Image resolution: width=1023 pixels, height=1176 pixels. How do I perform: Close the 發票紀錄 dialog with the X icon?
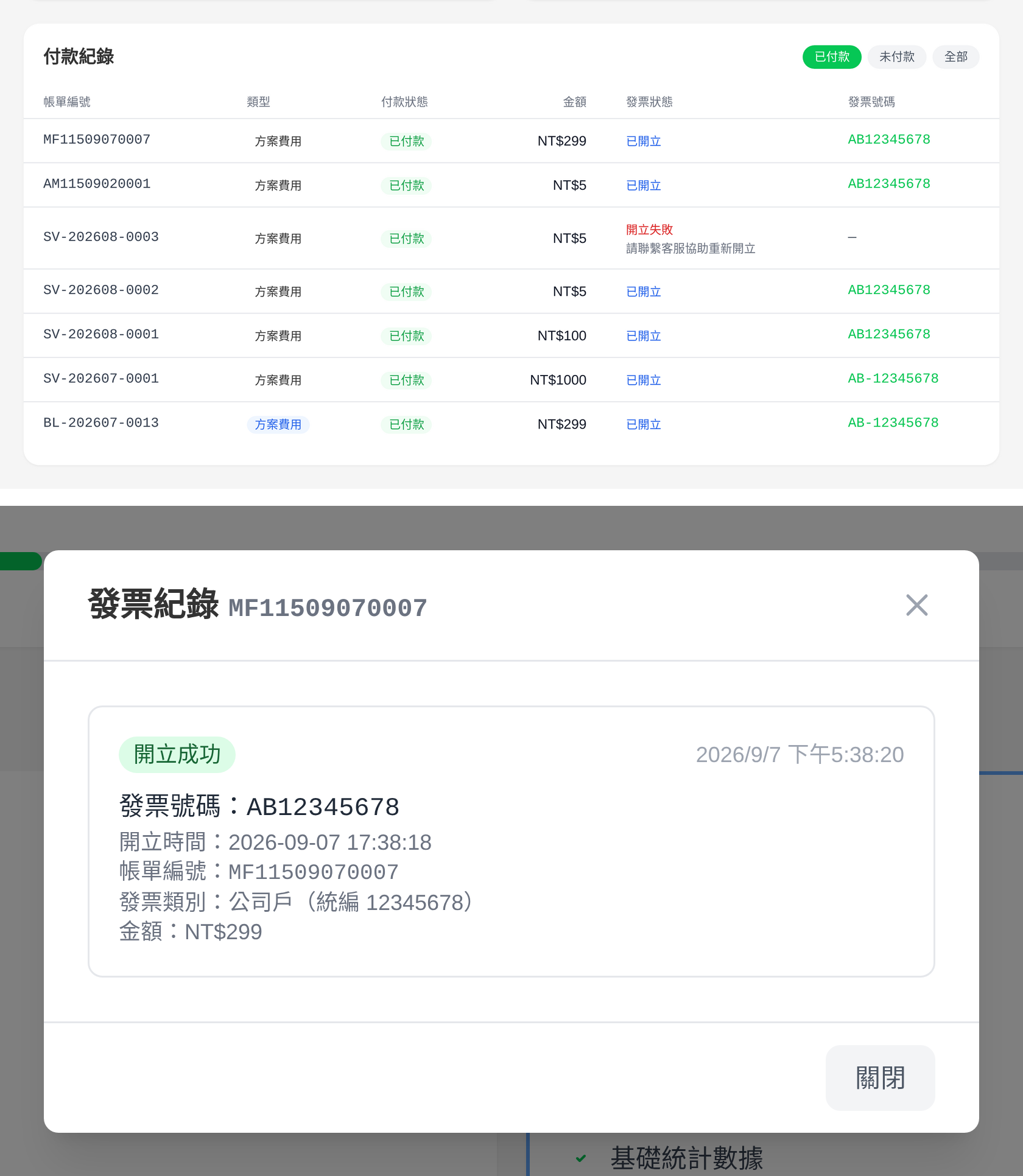(916, 605)
